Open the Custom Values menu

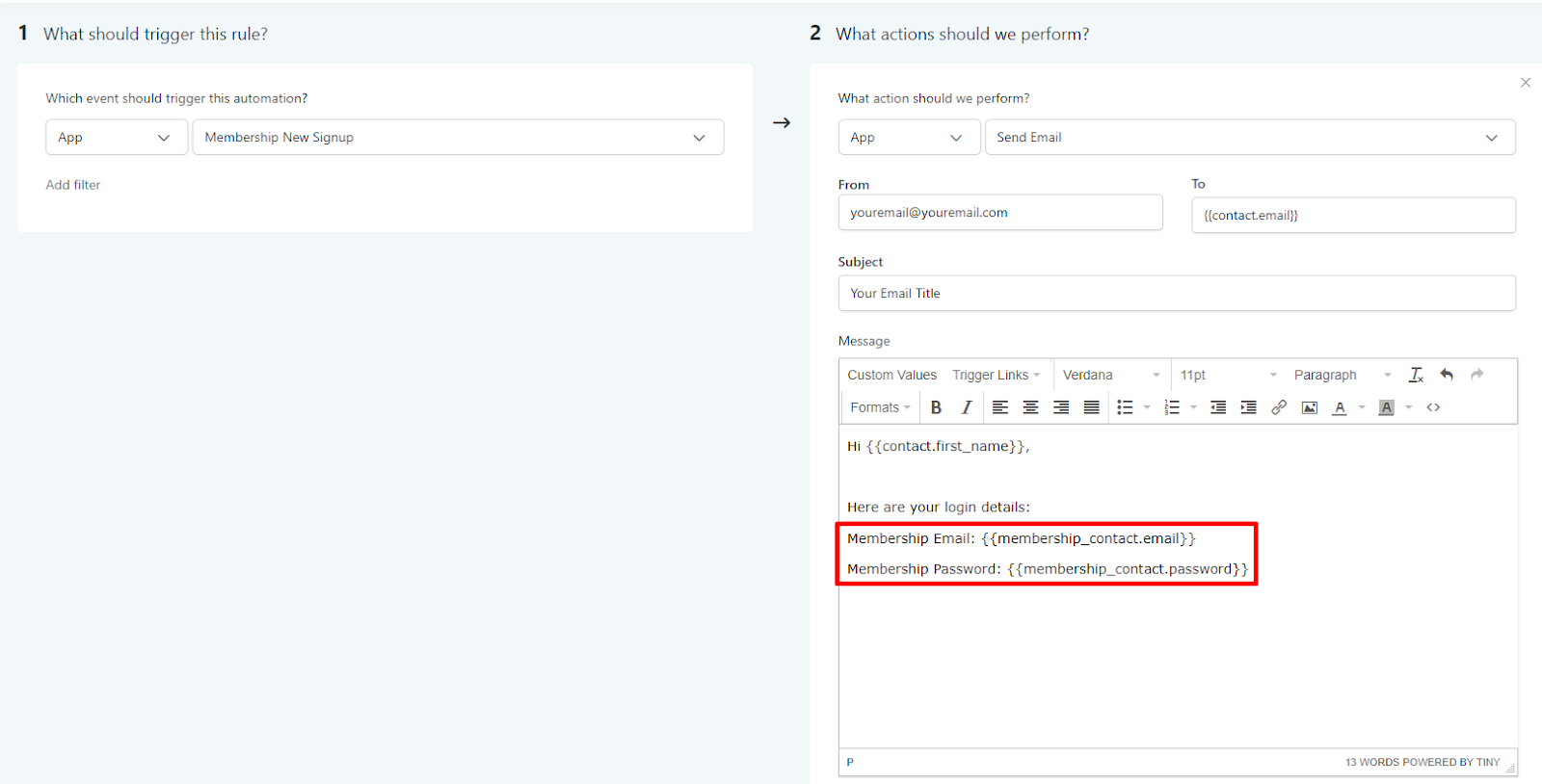tap(891, 375)
